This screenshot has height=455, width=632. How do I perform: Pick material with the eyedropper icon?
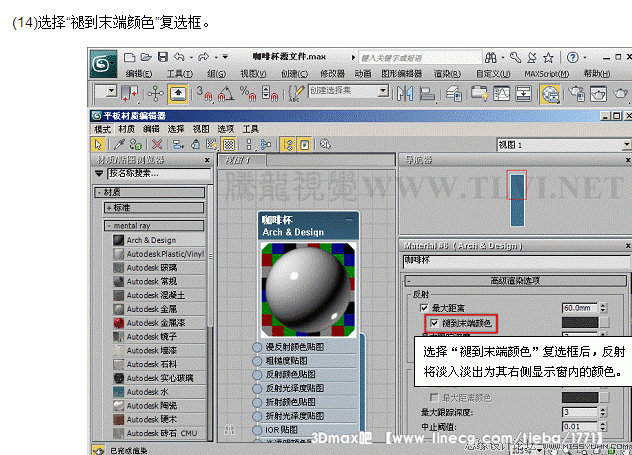pos(119,144)
